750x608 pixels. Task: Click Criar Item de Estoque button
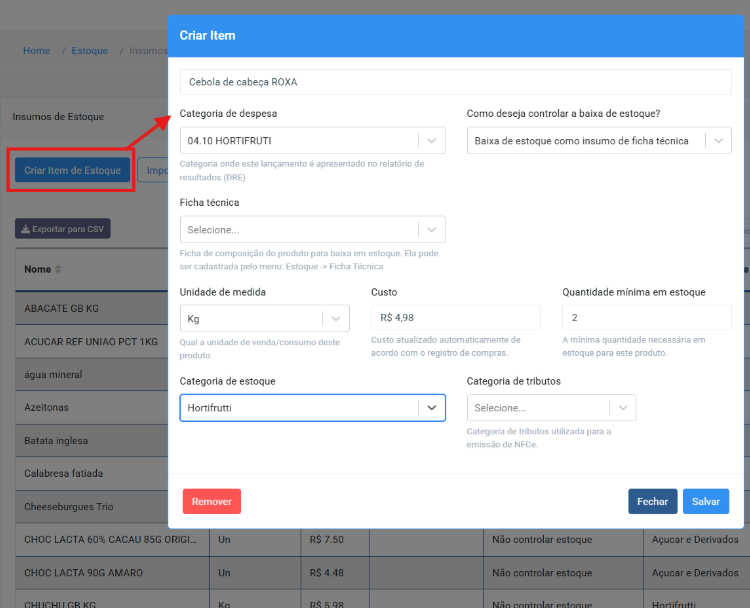[72, 170]
